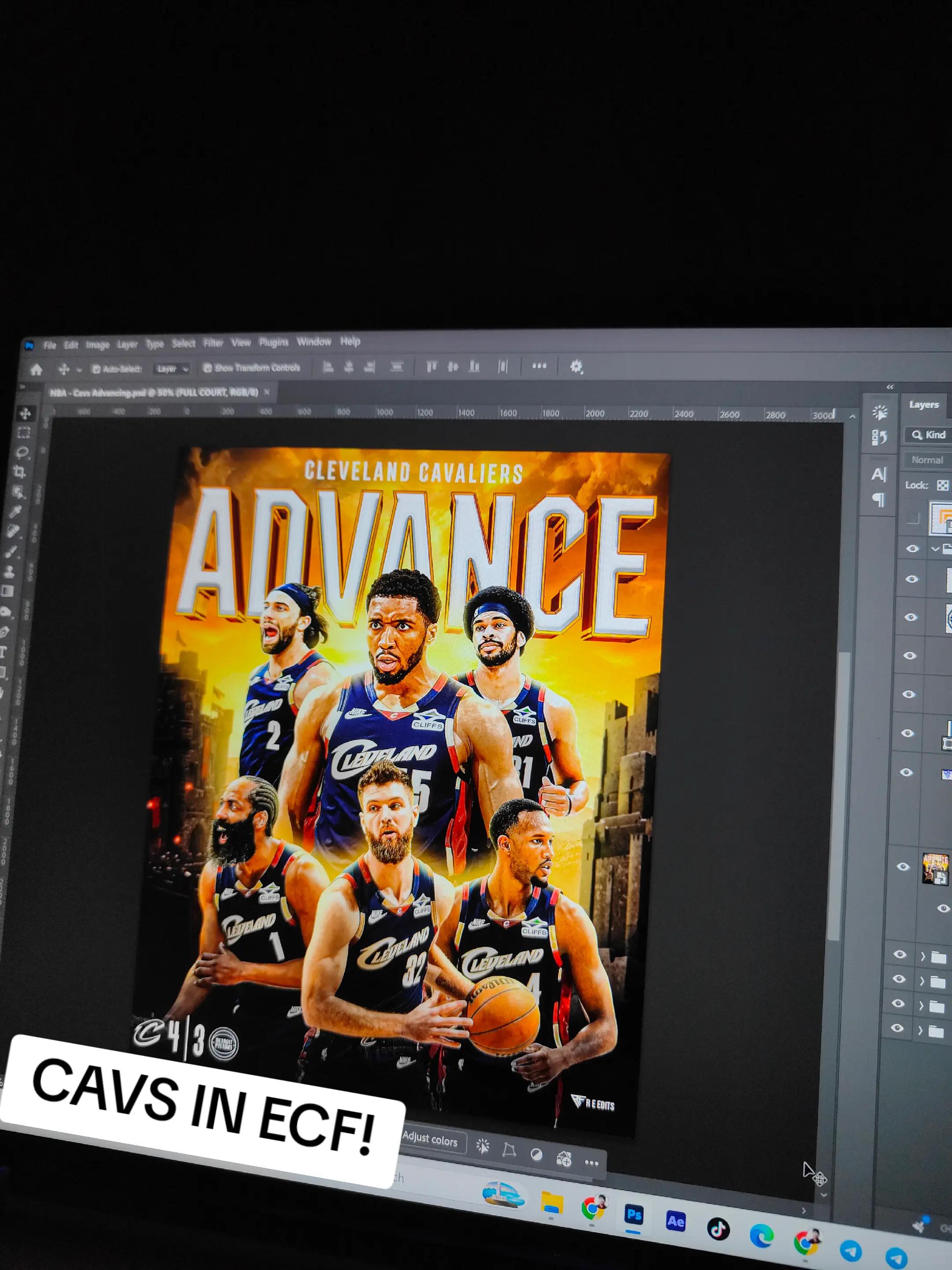Collapse the expanded layer group chevron
The image size is (952, 1270).
pyautogui.click(x=935, y=549)
